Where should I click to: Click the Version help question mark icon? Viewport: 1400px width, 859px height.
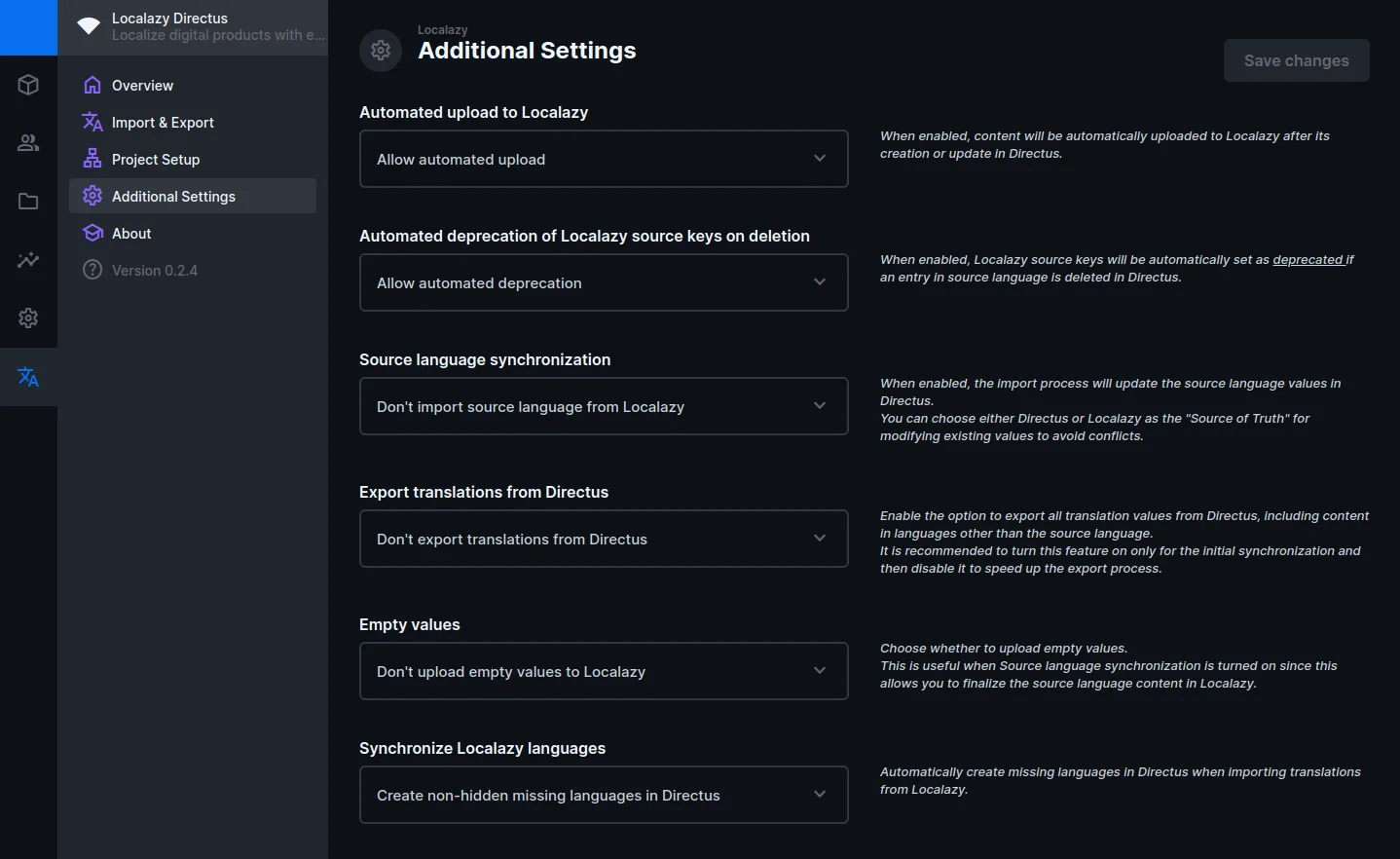pos(92,270)
